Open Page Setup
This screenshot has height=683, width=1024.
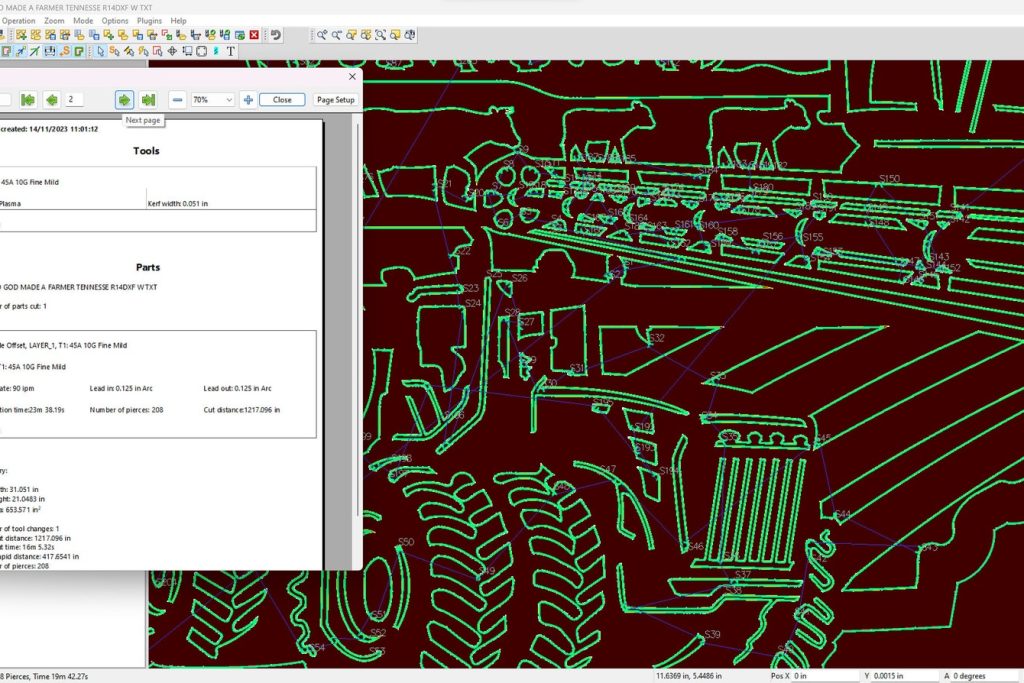tap(335, 100)
